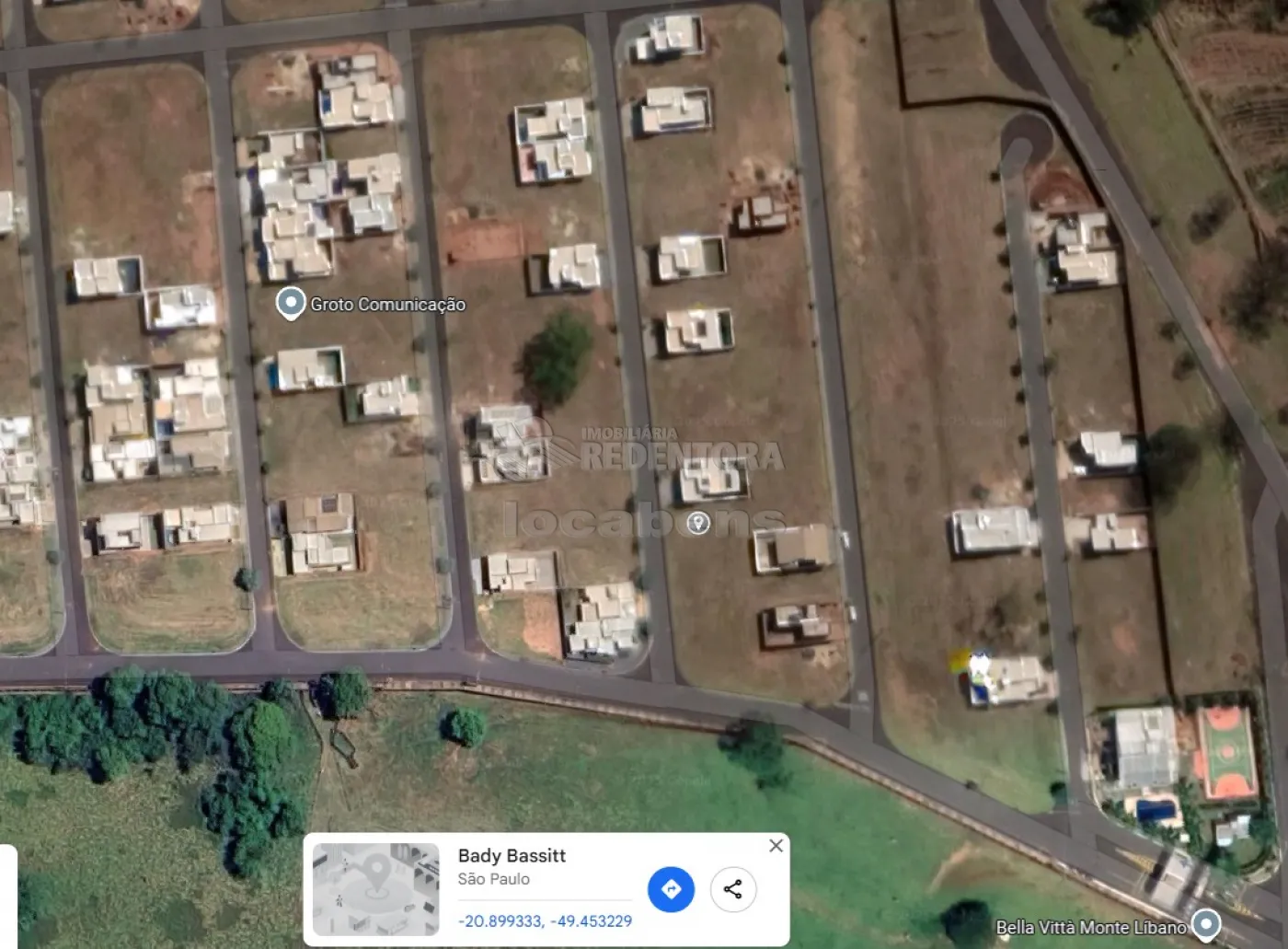1288x949 pixels.
Task: Click the São Paulo subtitle in card
Action: tap(493, 879)
